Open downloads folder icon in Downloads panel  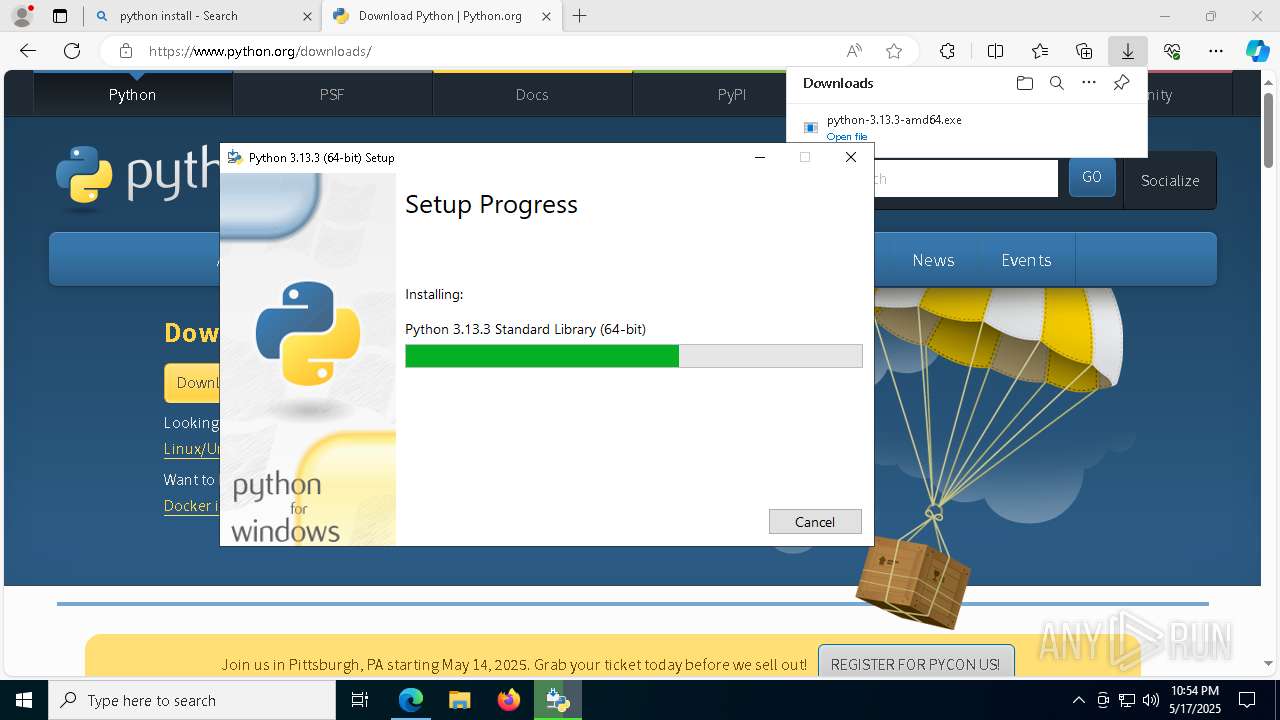tap(1024, 83)
